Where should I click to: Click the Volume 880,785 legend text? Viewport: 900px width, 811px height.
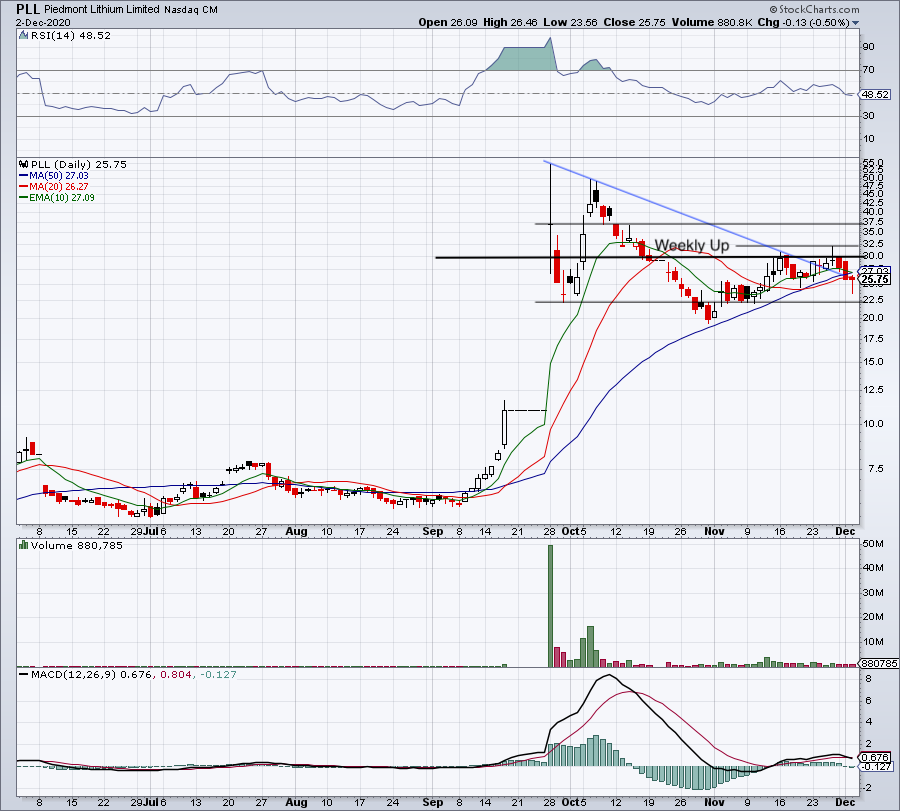tap(76, 545)
